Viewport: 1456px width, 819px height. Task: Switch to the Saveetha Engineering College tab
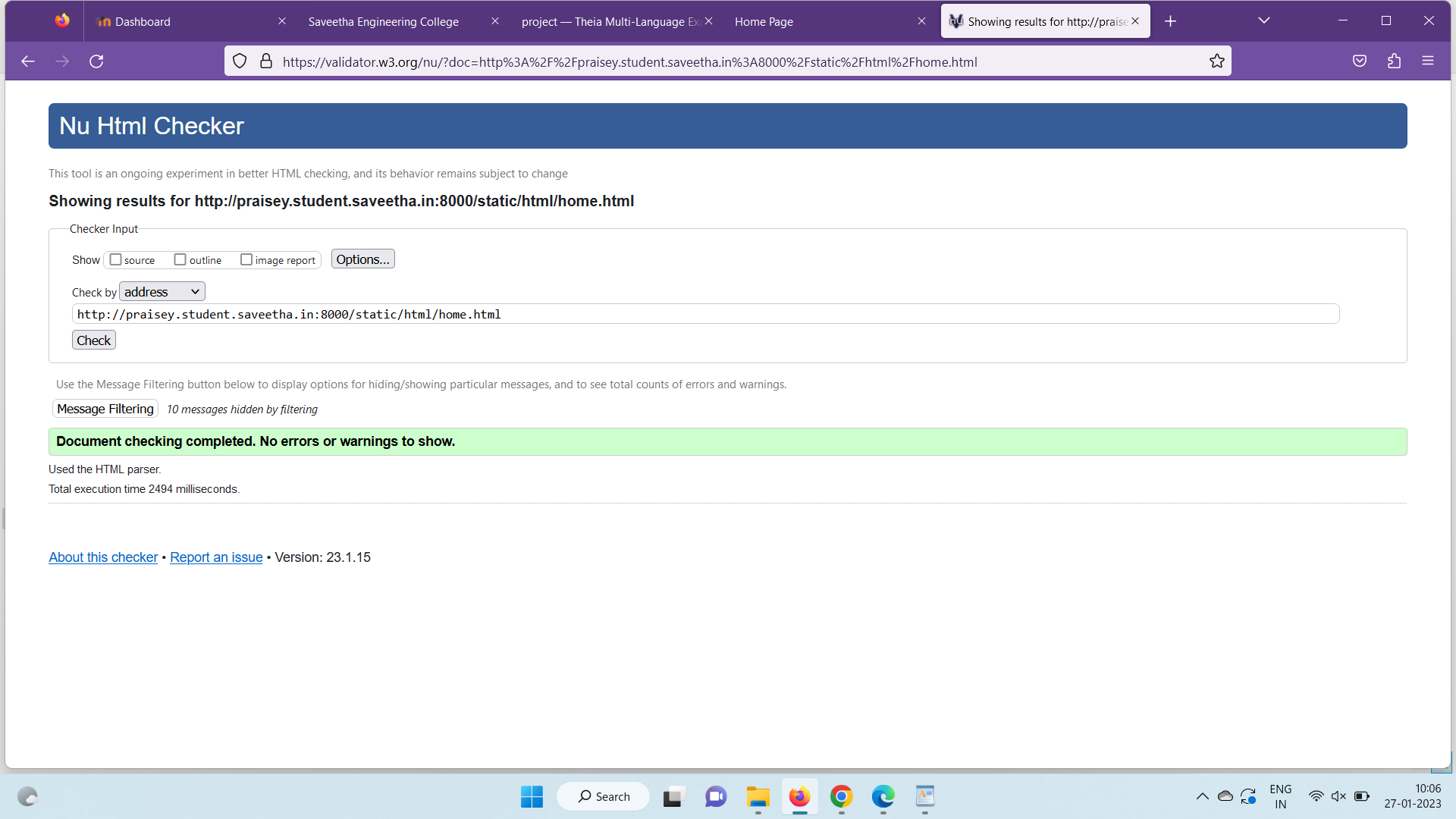point(384,21)
